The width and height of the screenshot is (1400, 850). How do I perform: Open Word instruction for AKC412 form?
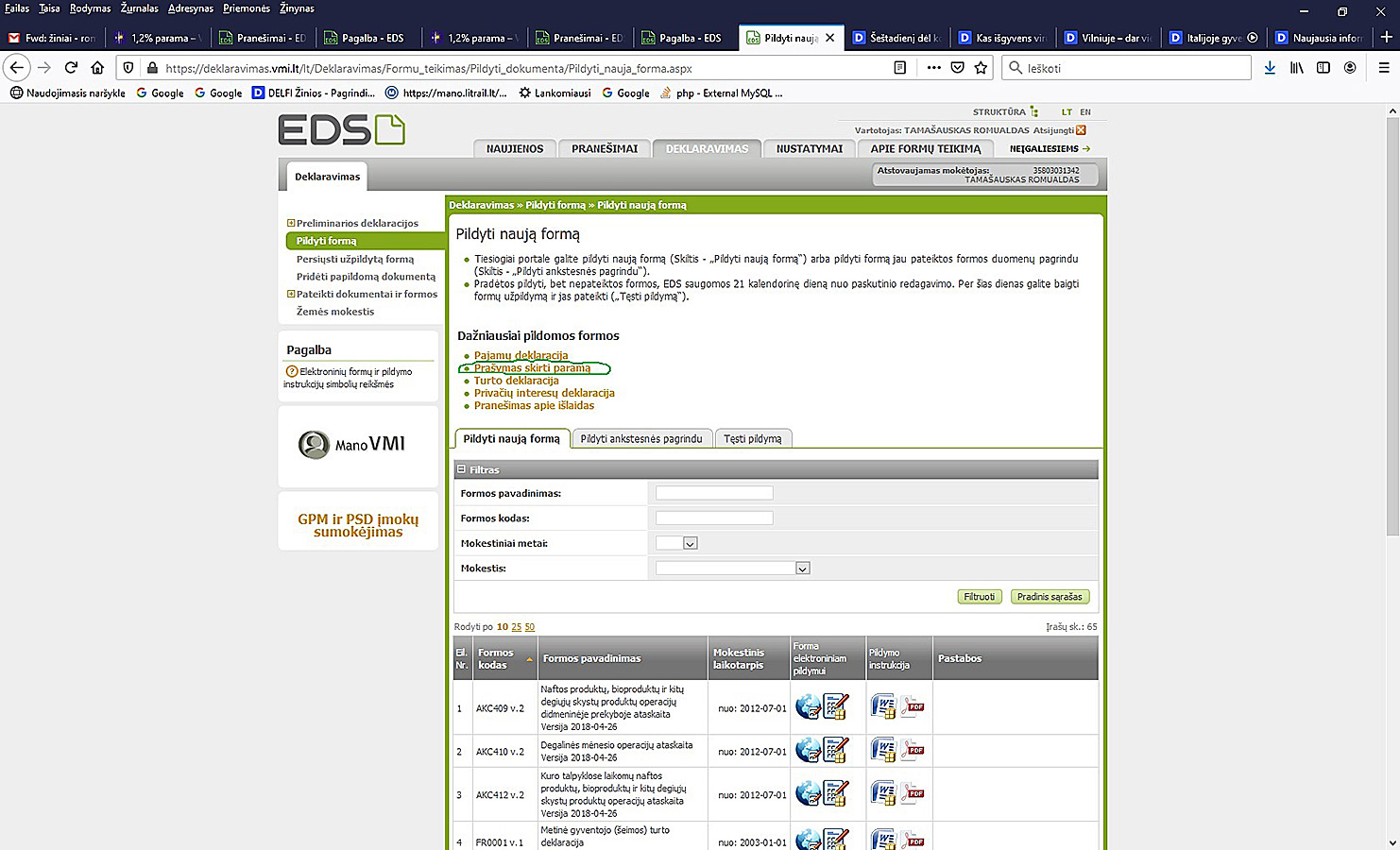coord(882,794)
